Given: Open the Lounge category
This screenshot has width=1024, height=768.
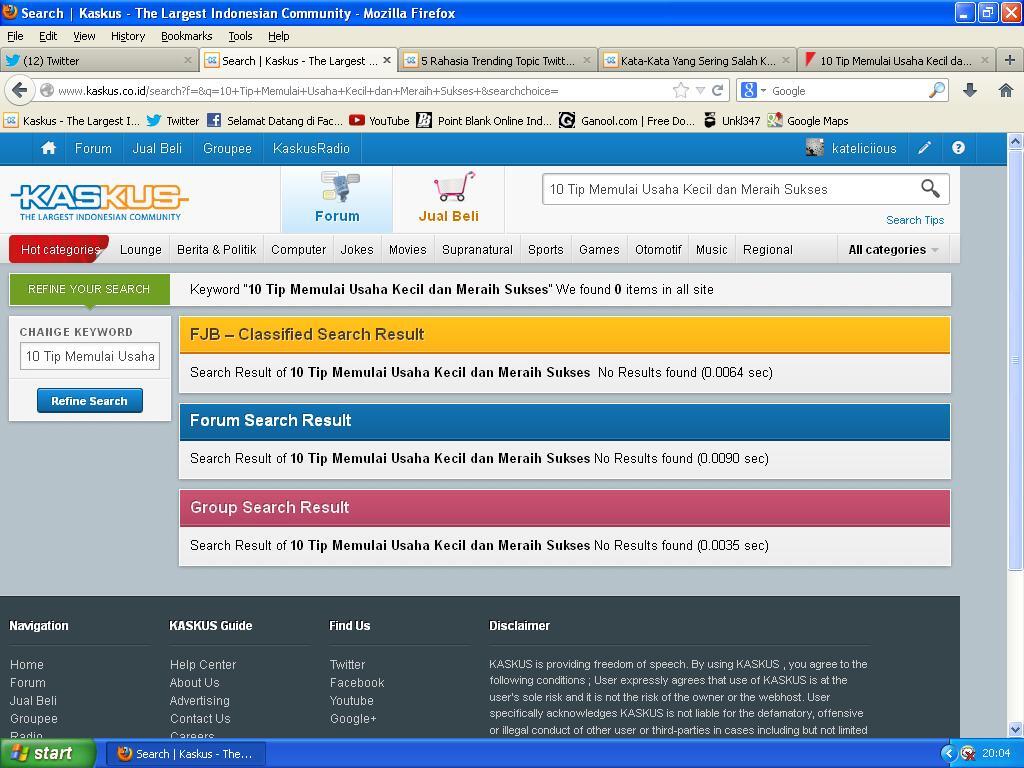Looking at the screenshot, I should tap(140, 249).
